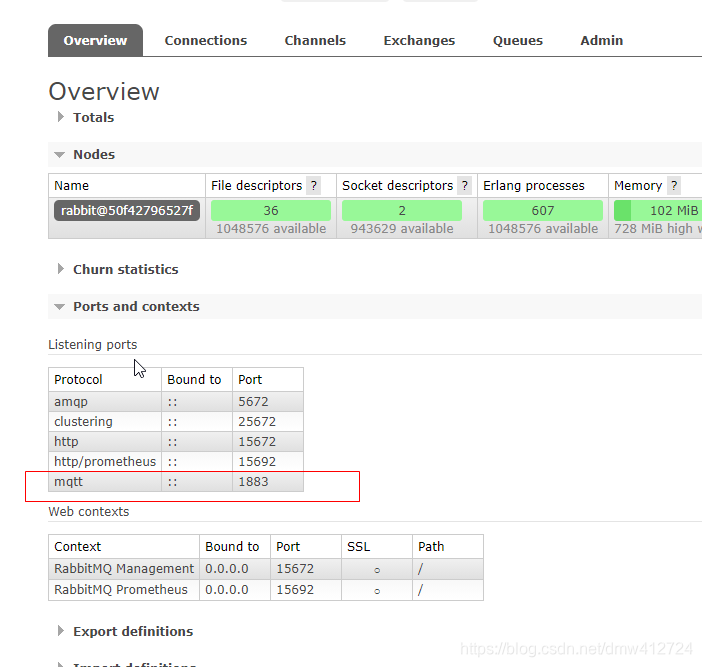
Task: Switch to the Overview tab
Action: click(95, 40)
